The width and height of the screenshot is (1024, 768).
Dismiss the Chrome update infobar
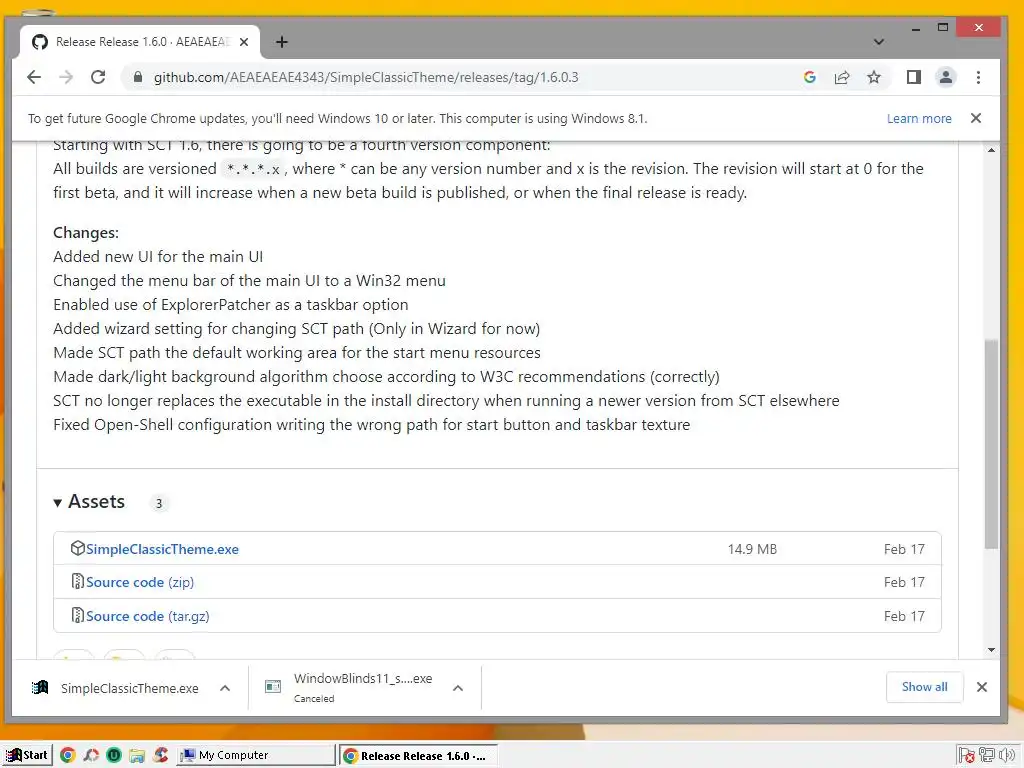[x=976, y=118]
